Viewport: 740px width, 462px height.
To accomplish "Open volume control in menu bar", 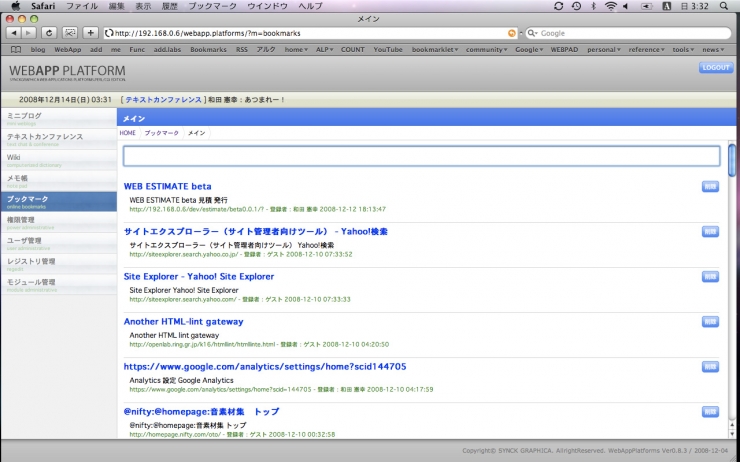I will (626, 6).
